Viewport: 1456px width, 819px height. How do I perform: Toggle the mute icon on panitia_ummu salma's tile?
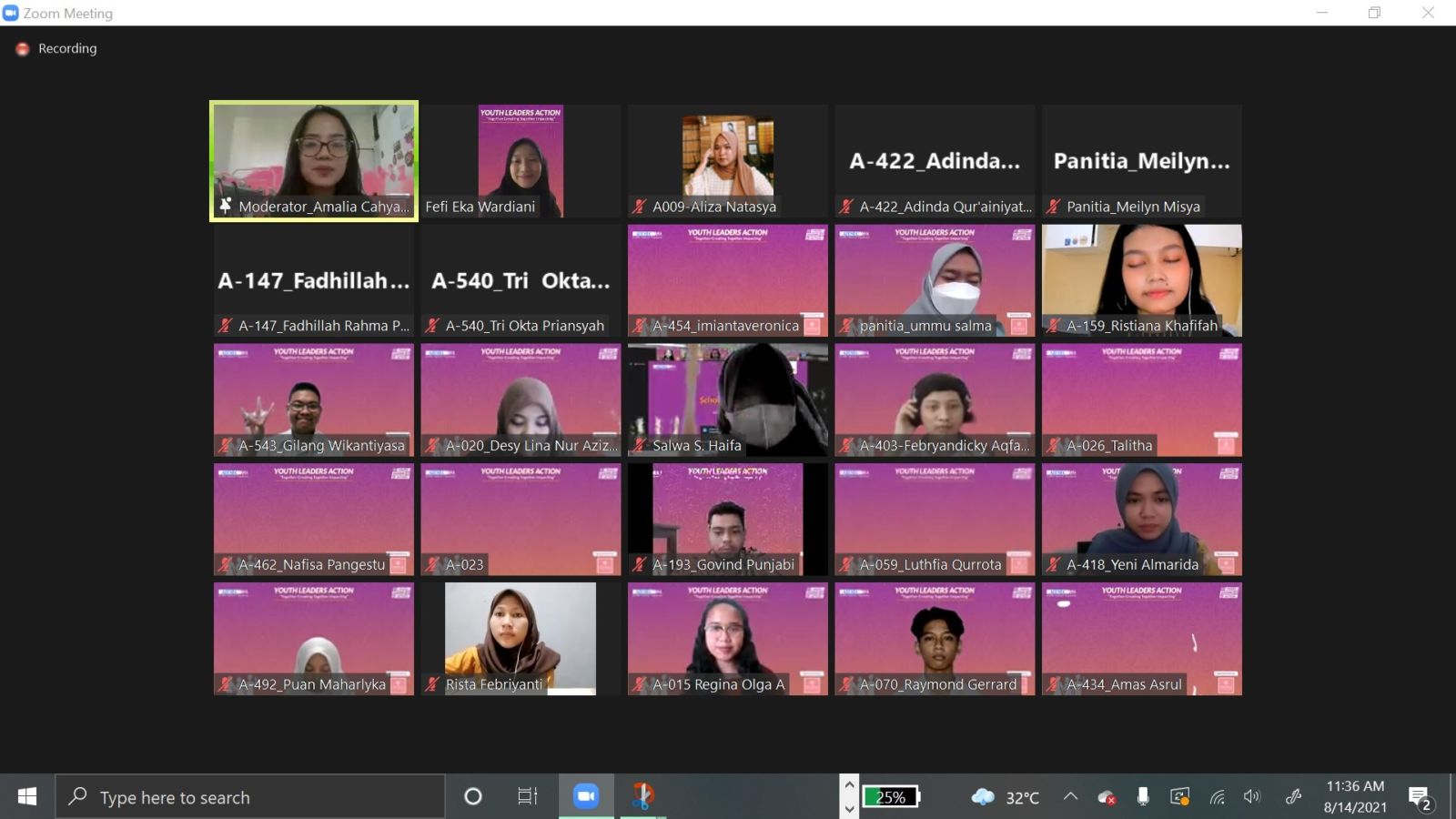(x=848, y=326)
